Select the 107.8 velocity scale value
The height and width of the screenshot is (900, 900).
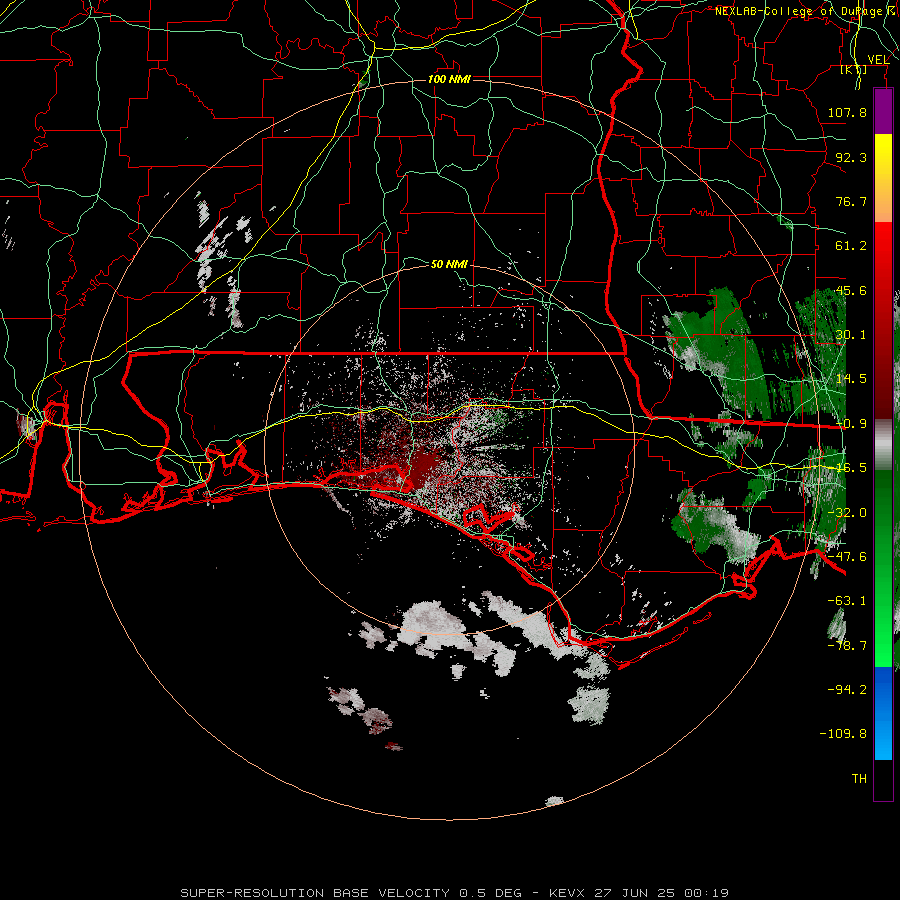[x=847, y=112]
